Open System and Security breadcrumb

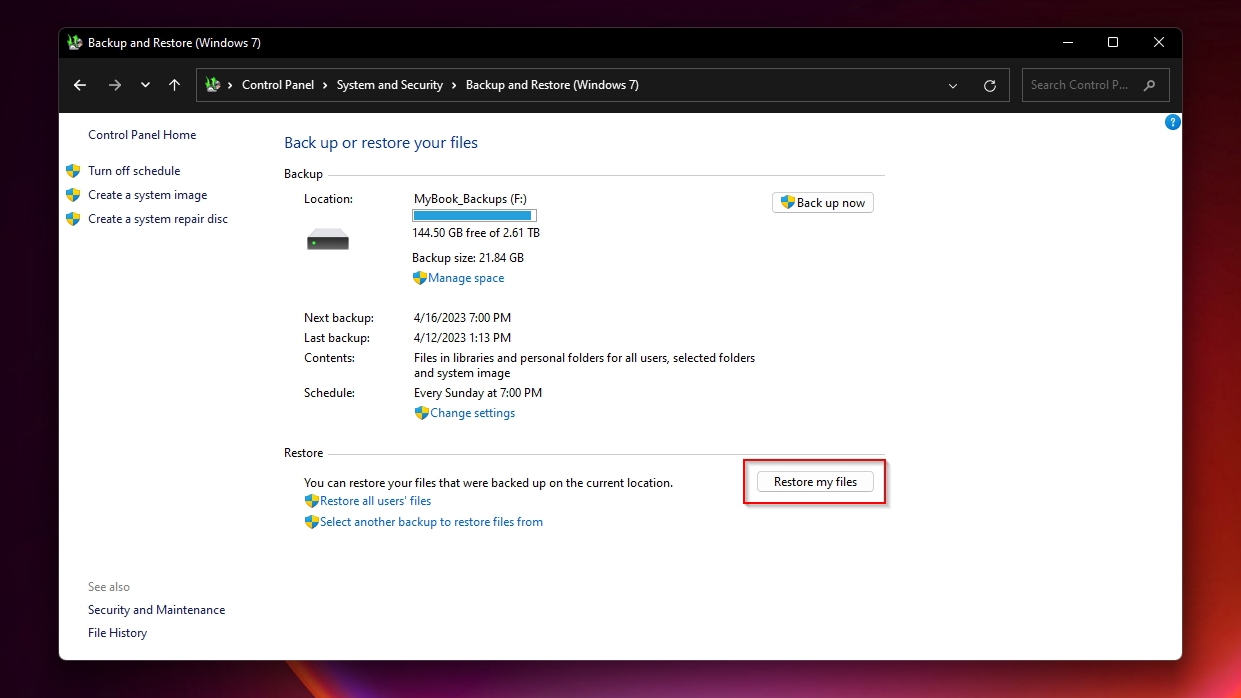[390, 85]
